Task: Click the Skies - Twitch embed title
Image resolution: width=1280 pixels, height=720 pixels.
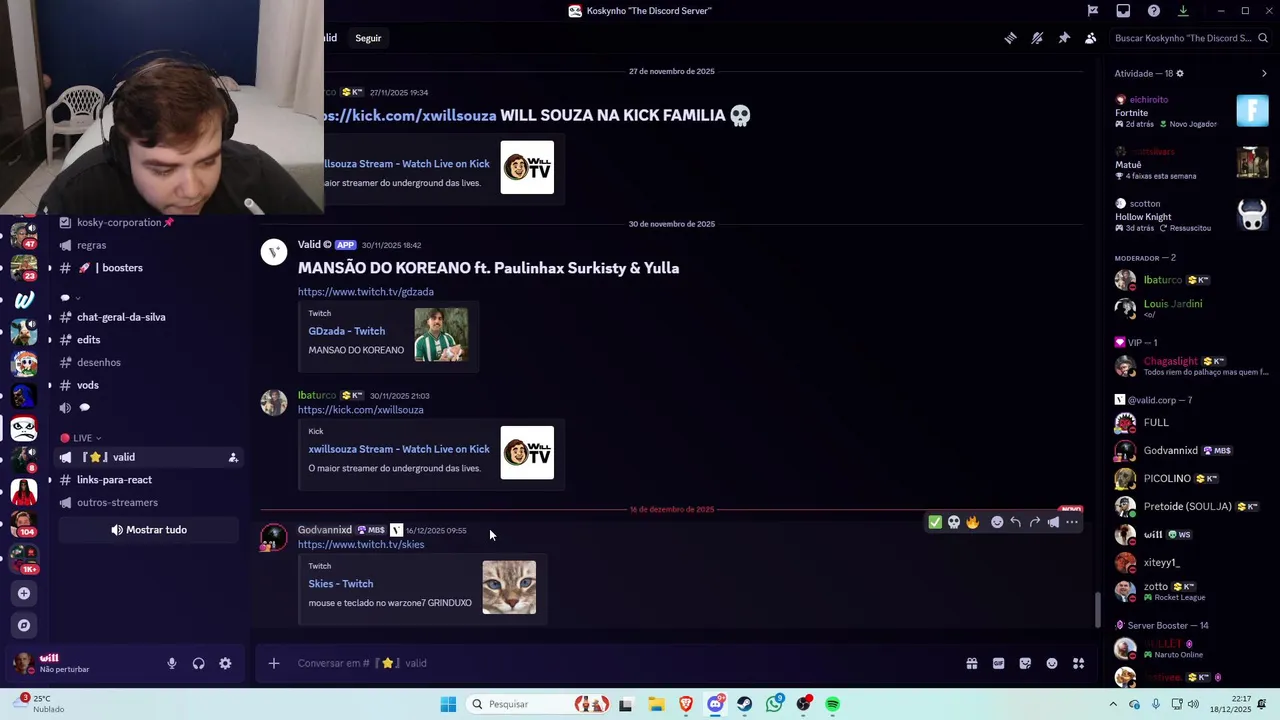Action: 340,584
